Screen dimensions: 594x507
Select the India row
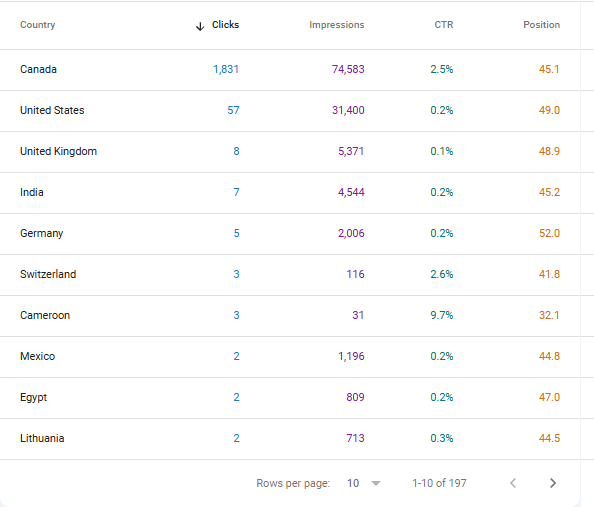[x=290, y=192]
